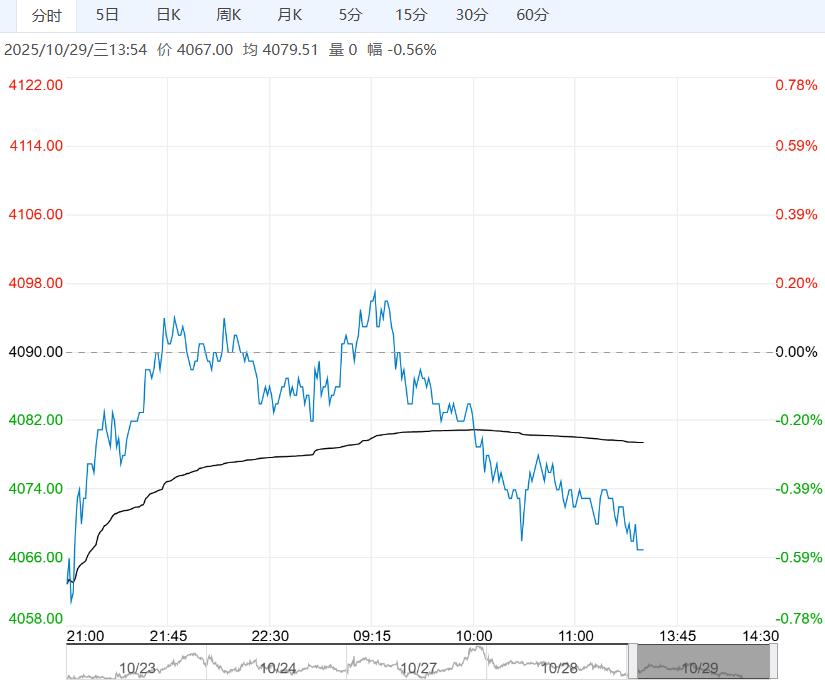This screenshot has height=684, width=825.
Task: Select the 60分 interval tab
Action: 532,15
